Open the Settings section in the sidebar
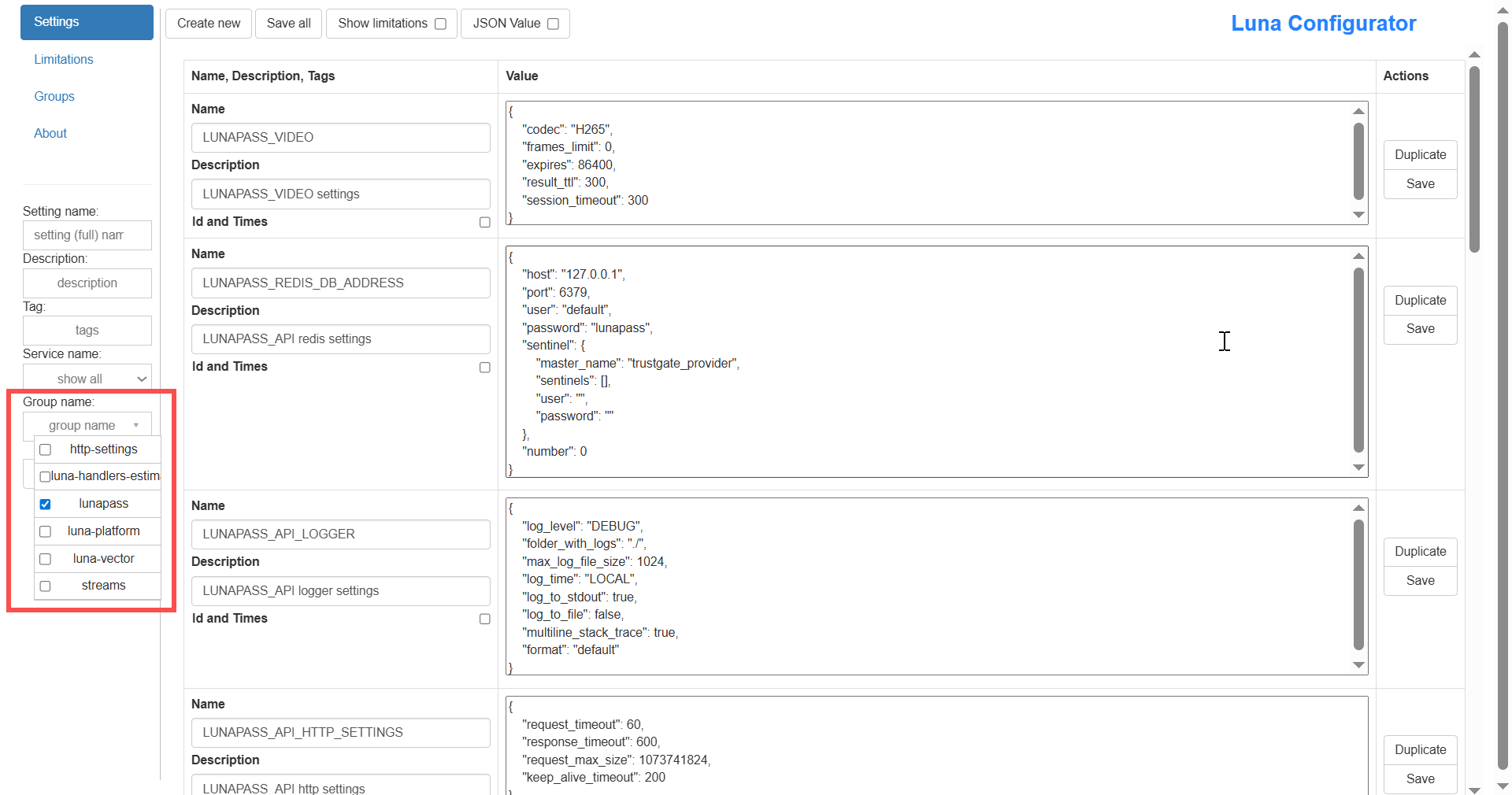This screenshot has width=1512, height=795. tap(87, 22)
